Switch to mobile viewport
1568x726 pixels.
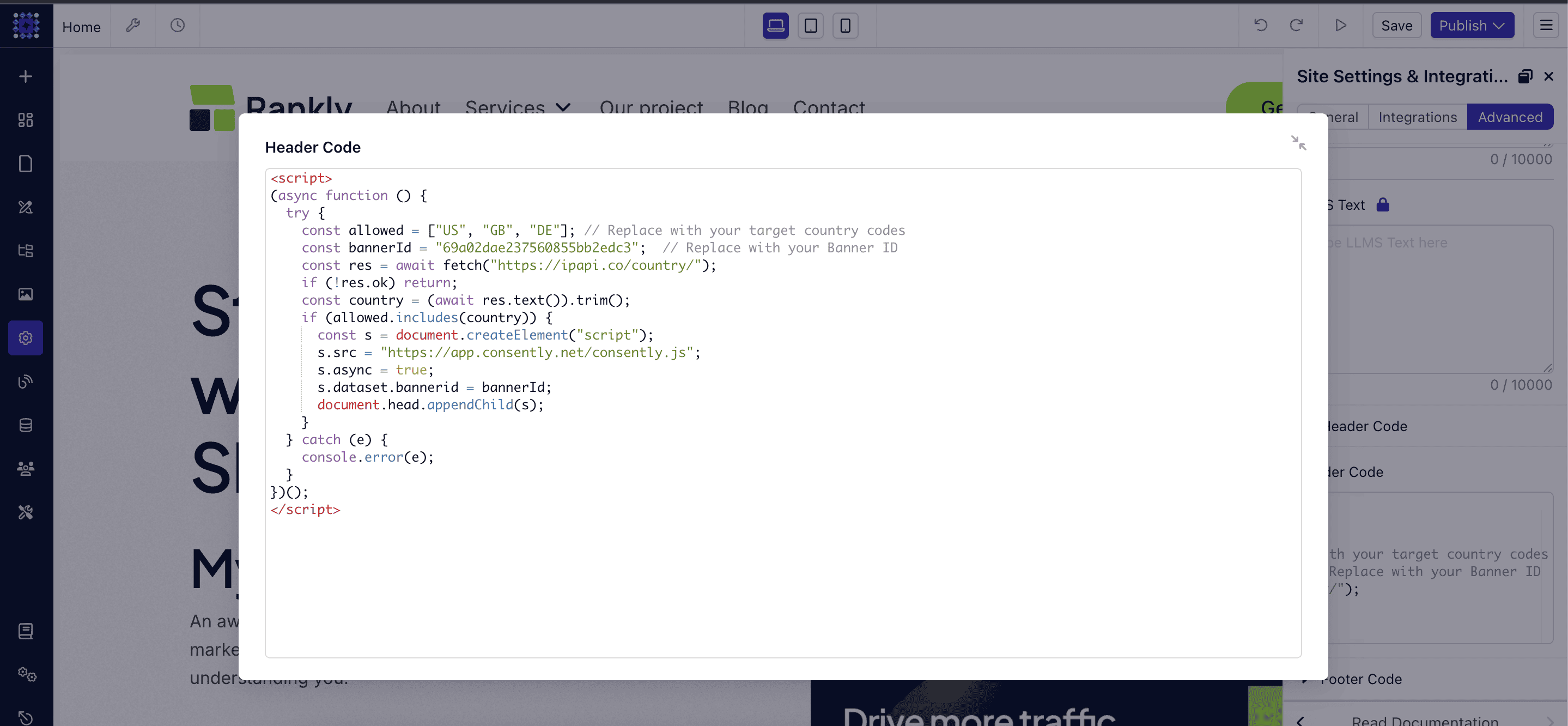pos(845,26)
